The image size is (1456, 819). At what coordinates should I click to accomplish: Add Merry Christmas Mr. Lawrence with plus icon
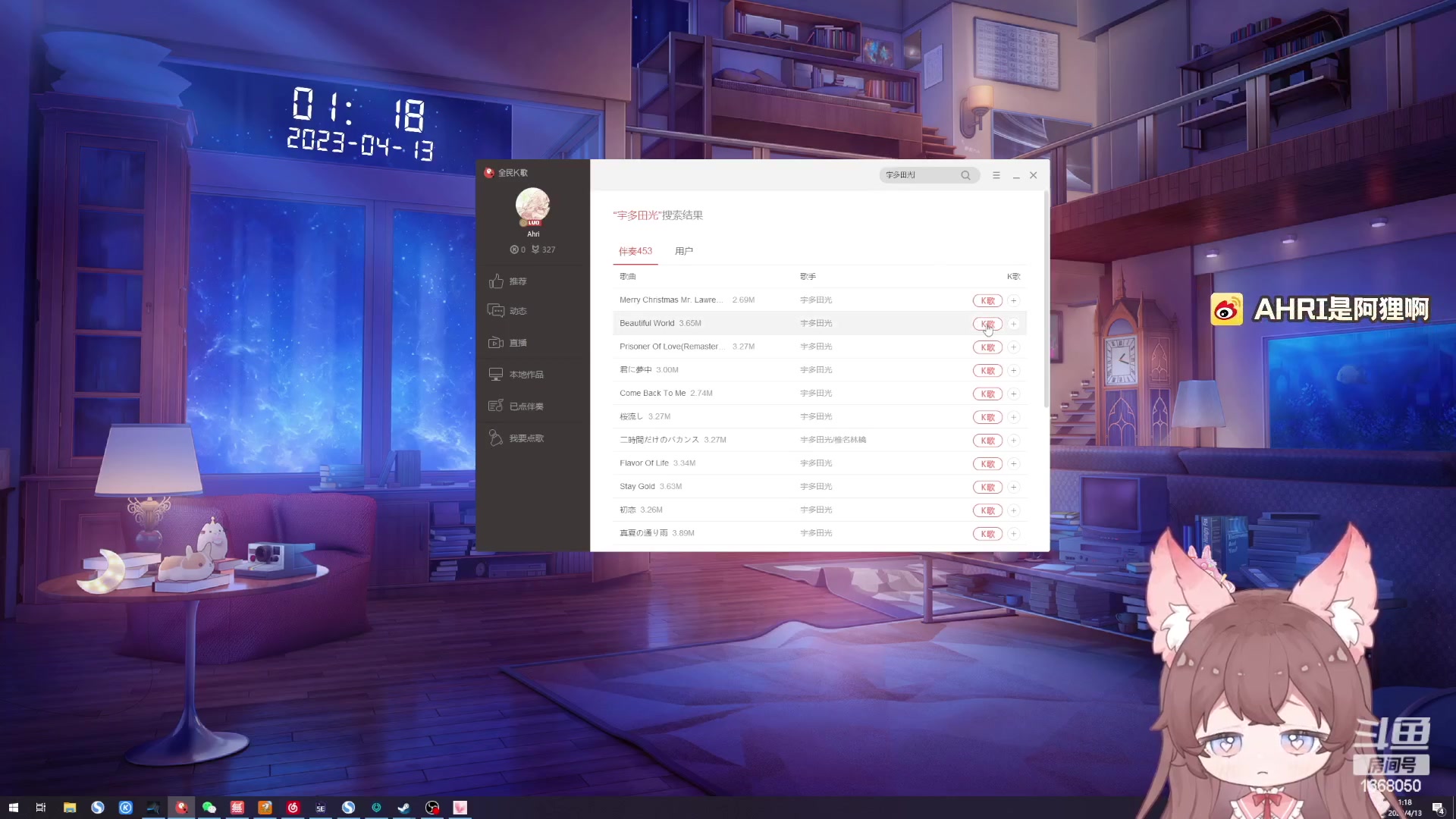point(1013,301)
